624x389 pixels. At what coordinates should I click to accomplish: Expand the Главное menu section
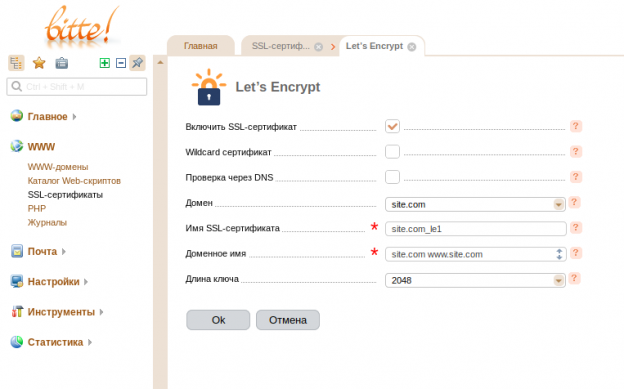pos(74,117)
